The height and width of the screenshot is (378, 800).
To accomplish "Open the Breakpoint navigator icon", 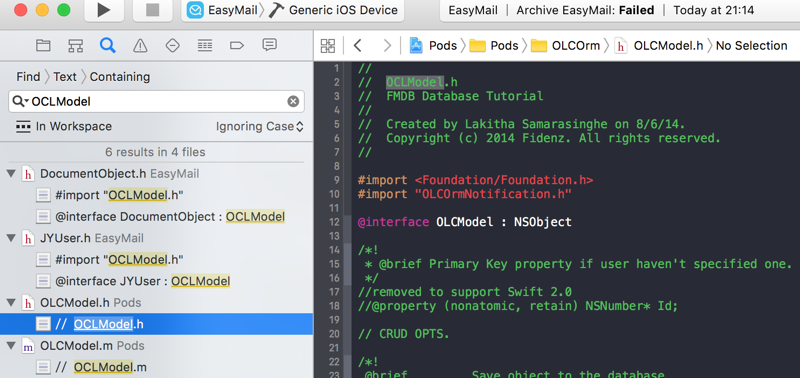I will [237, 45].
